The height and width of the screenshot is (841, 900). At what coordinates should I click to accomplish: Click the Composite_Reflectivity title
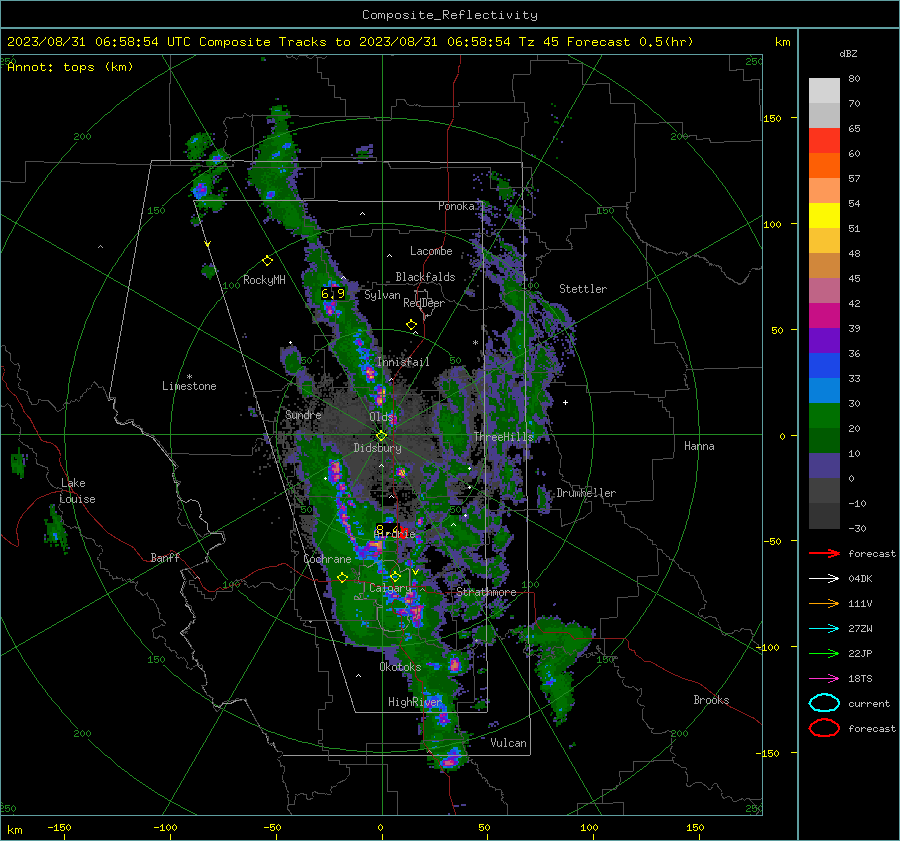tap(449, 15)
